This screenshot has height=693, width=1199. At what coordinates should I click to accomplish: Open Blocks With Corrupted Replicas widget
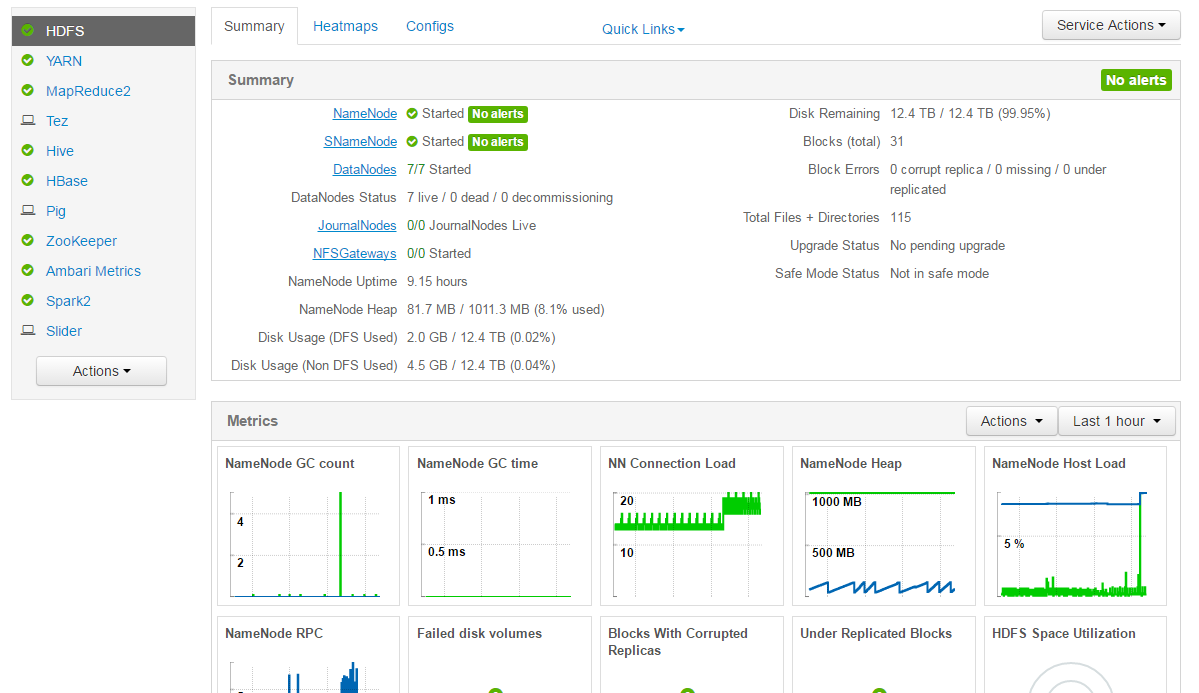click(692, 656)
